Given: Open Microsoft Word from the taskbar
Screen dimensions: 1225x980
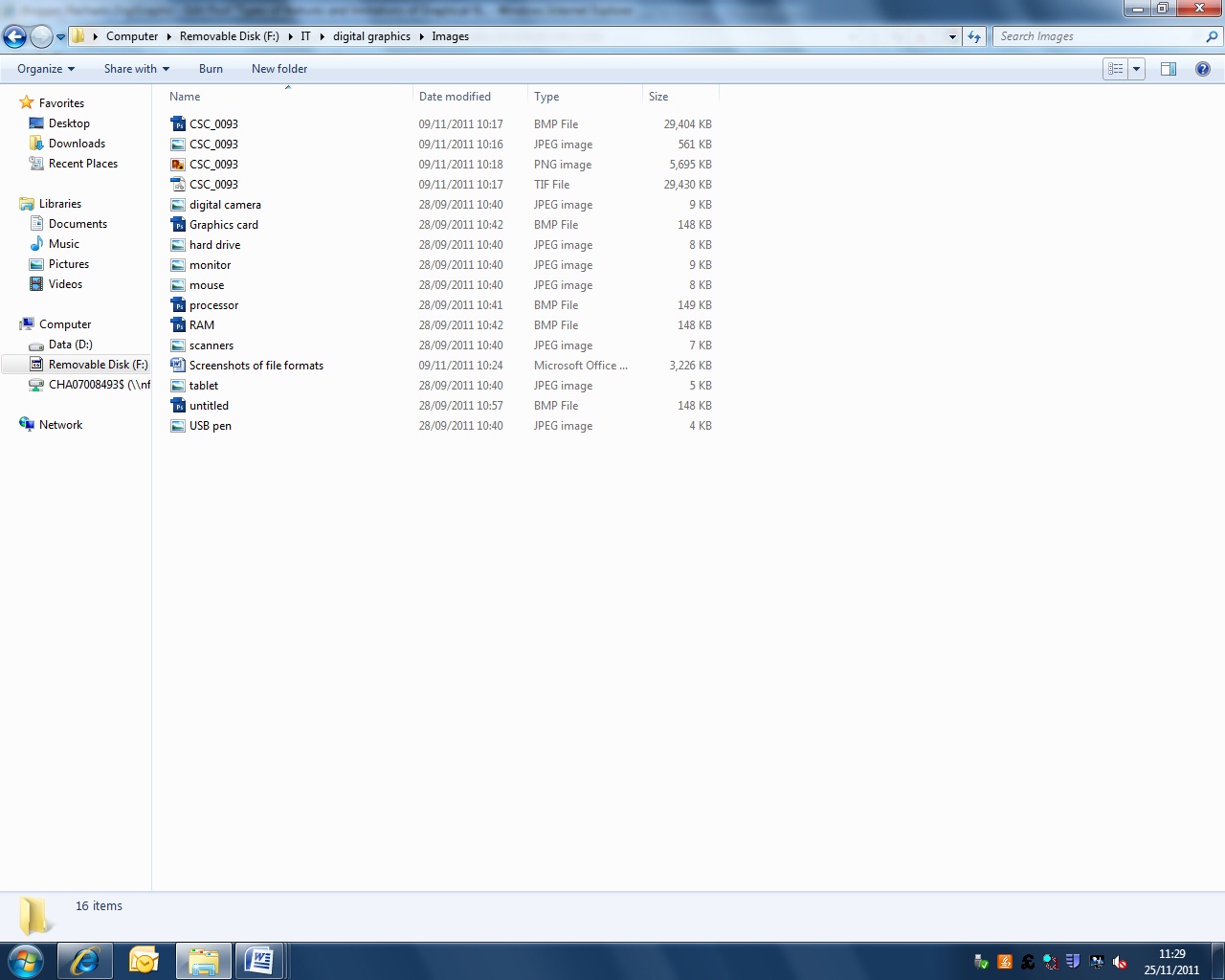Looking at the screenshot, I should (259, 961).
